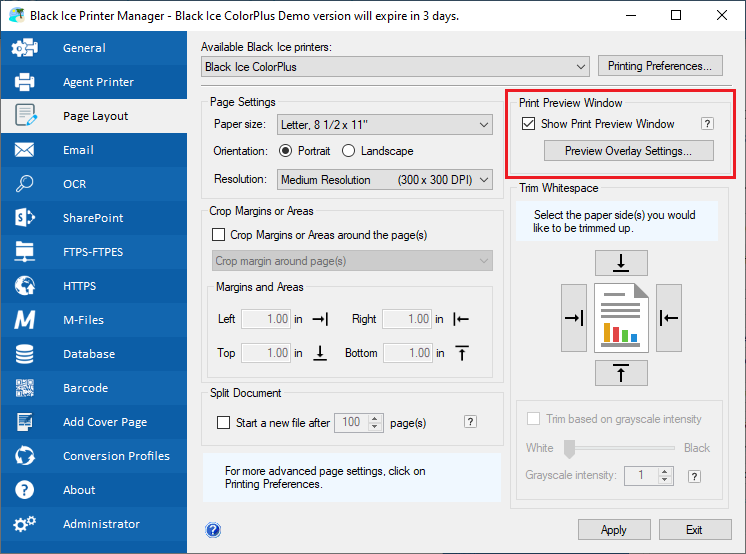The width and height of the screenshot is (746, 554).
Task: Click the FTPS-FTPES server icon
Action: [x=25, y=252]
